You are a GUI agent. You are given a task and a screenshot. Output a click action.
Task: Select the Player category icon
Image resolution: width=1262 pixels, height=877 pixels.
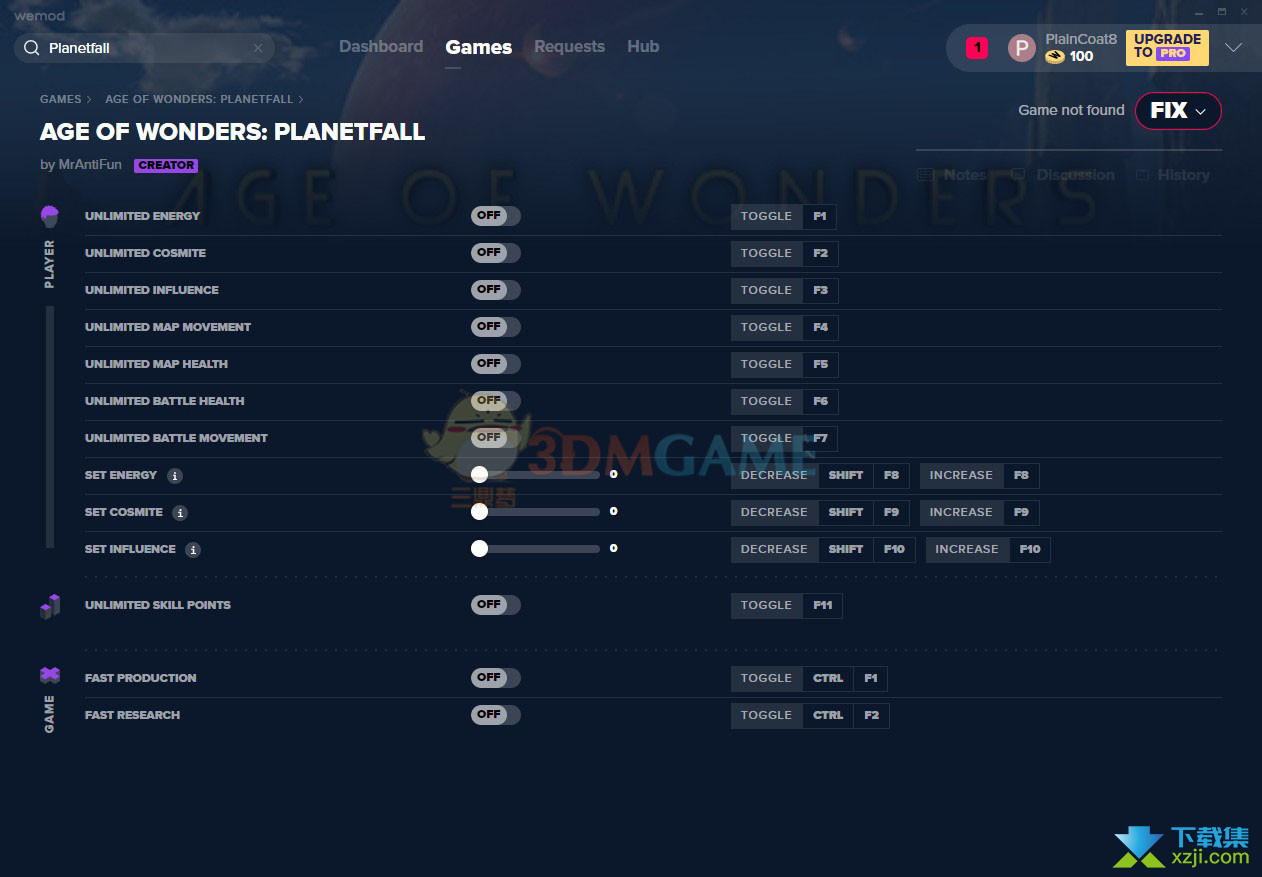click(x=50, y=216)
